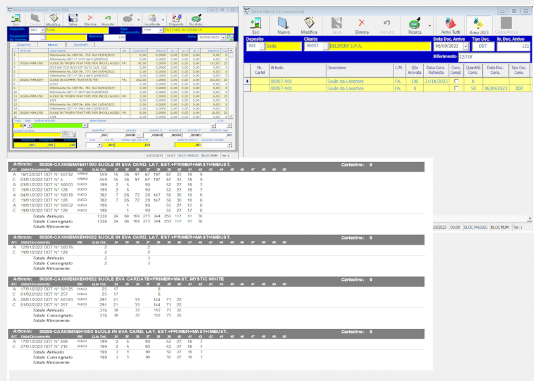The height and width of the screenshot is (381, 534).
Task: Open arrow beside Ricerca in left window
Action: (138, 20)
